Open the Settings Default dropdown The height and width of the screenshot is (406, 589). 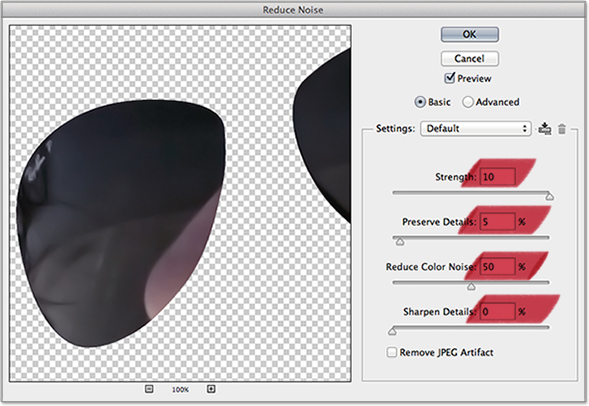(476, 128)
